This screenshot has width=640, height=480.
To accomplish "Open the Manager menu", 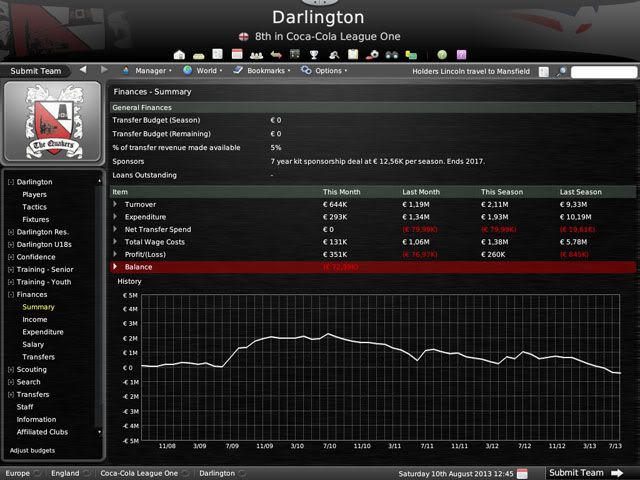I will (x=147, y=71).
